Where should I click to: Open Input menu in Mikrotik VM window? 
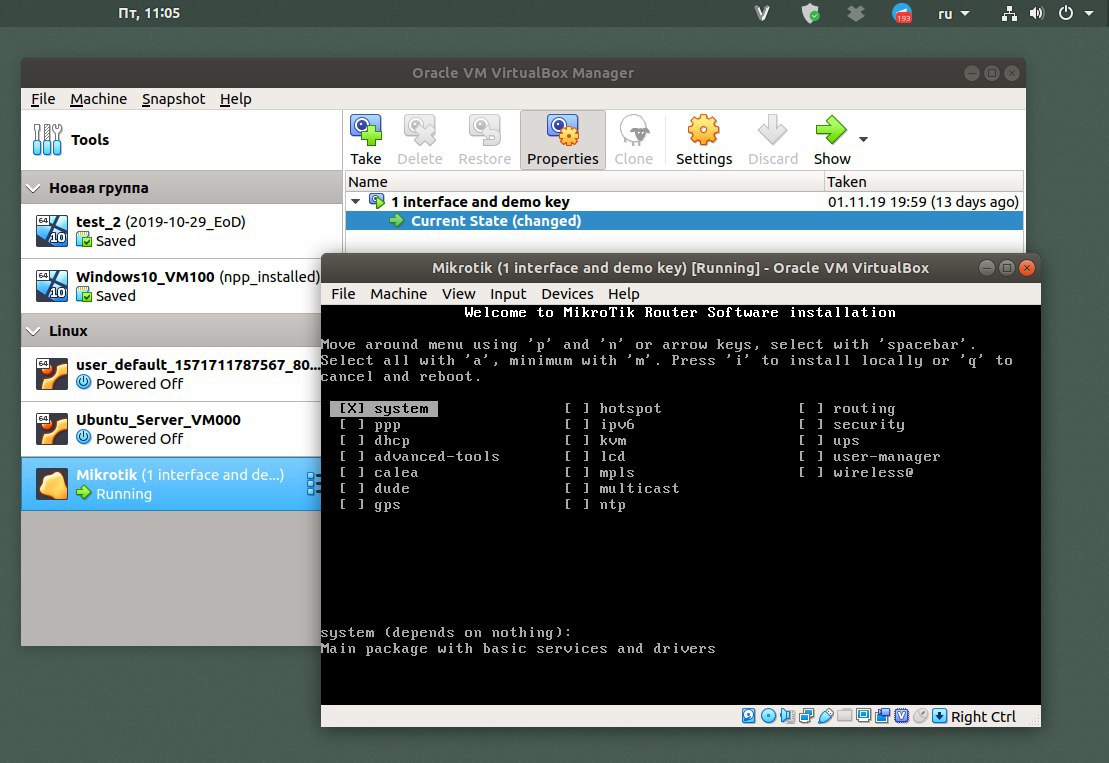click(508, 293)
